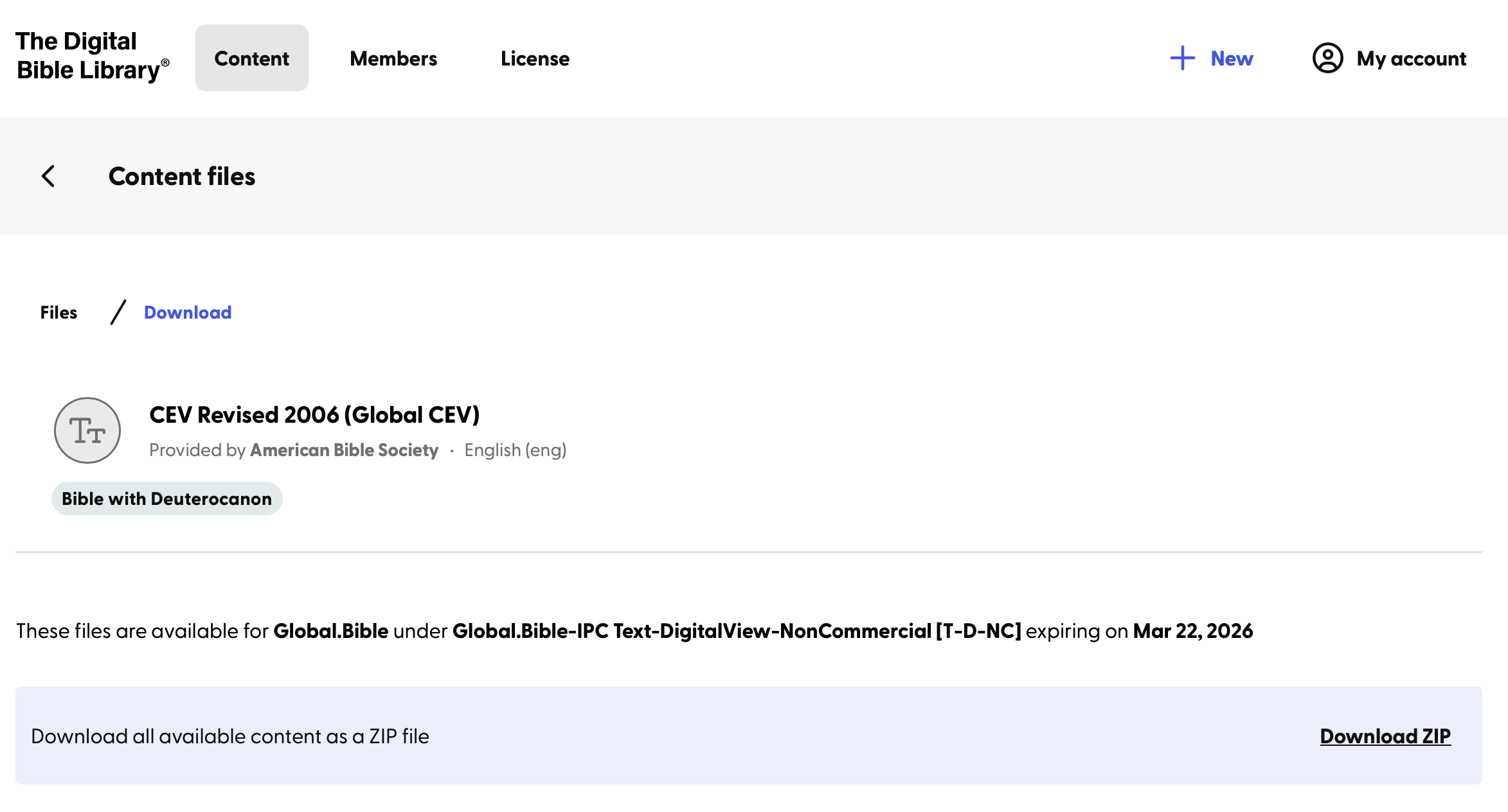Go to the License tab

tap(535, 58)
